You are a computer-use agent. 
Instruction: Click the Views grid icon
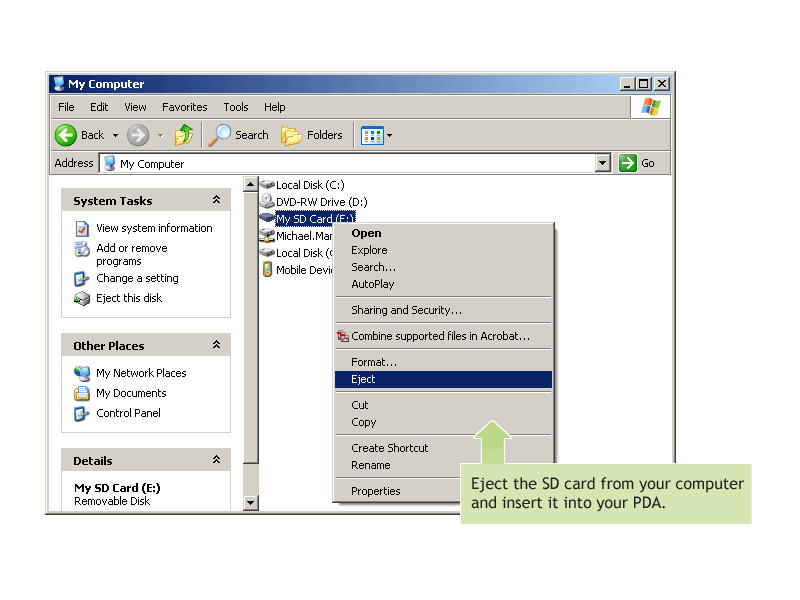(372, 136)
